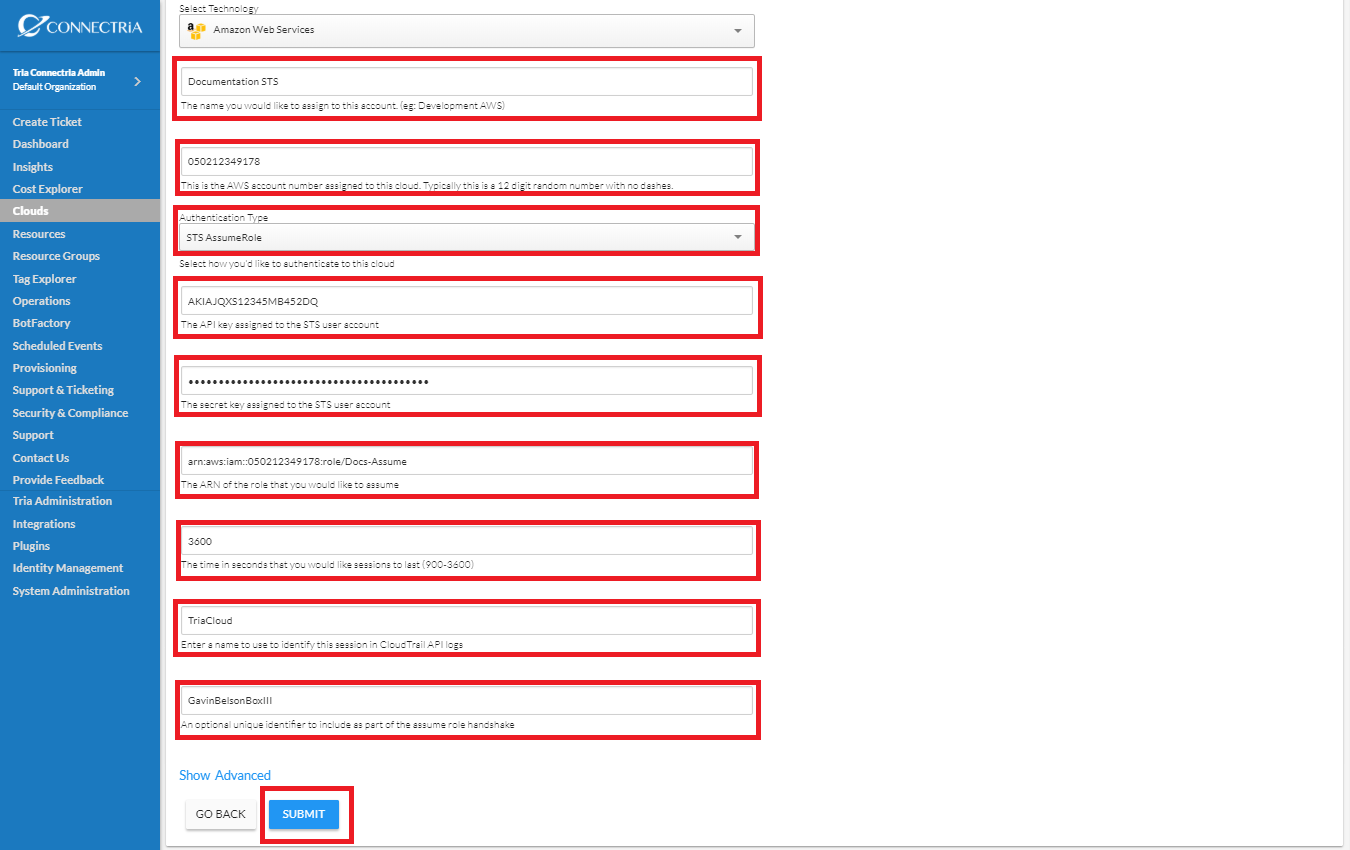Open Resources in sidebar
The width and height of the screenshot is (1350, 850).
pyautogui.click(x=38, y=234)
